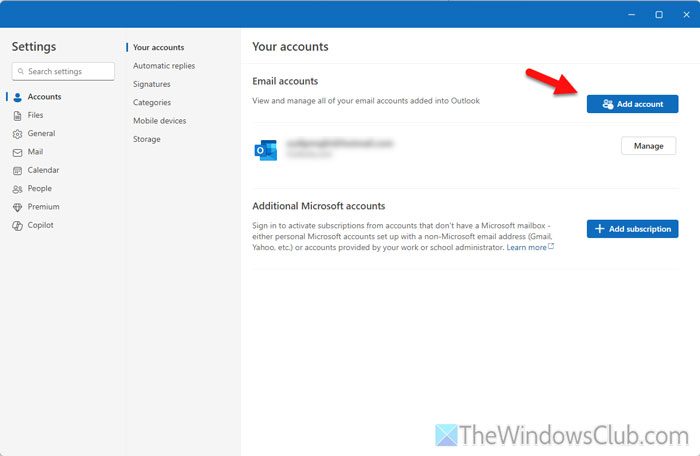Maximize the Settings window

point(659,15)
